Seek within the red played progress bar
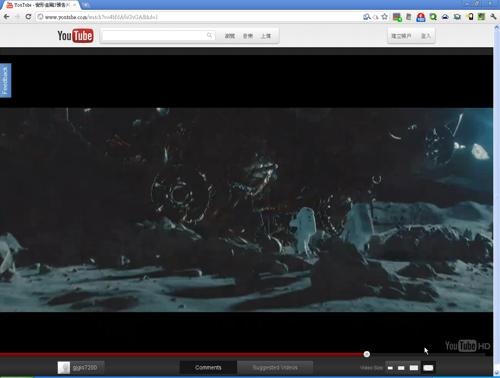500x378 pixels. tap(182, 354)
